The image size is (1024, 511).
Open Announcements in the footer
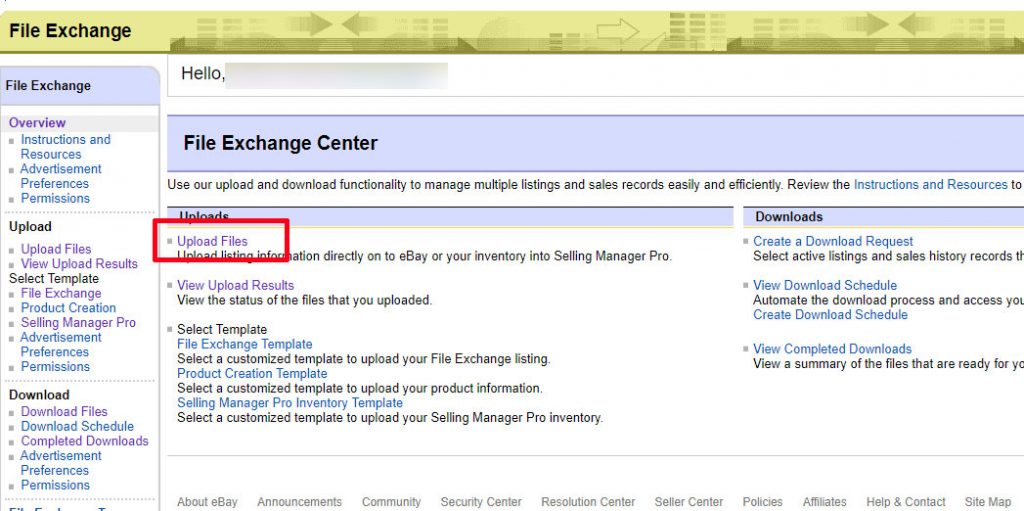(x=299, y=502)
